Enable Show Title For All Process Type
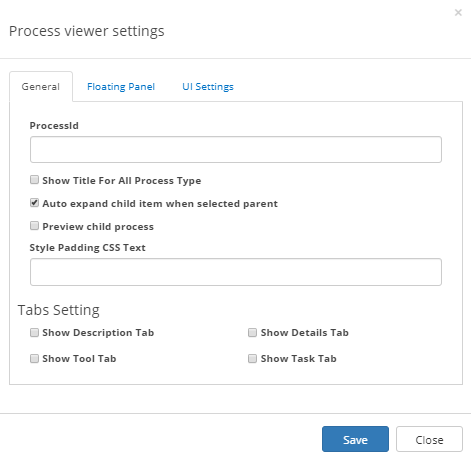Image resolution: width=471 pixels, height=462 pixels. coord(34,180)
